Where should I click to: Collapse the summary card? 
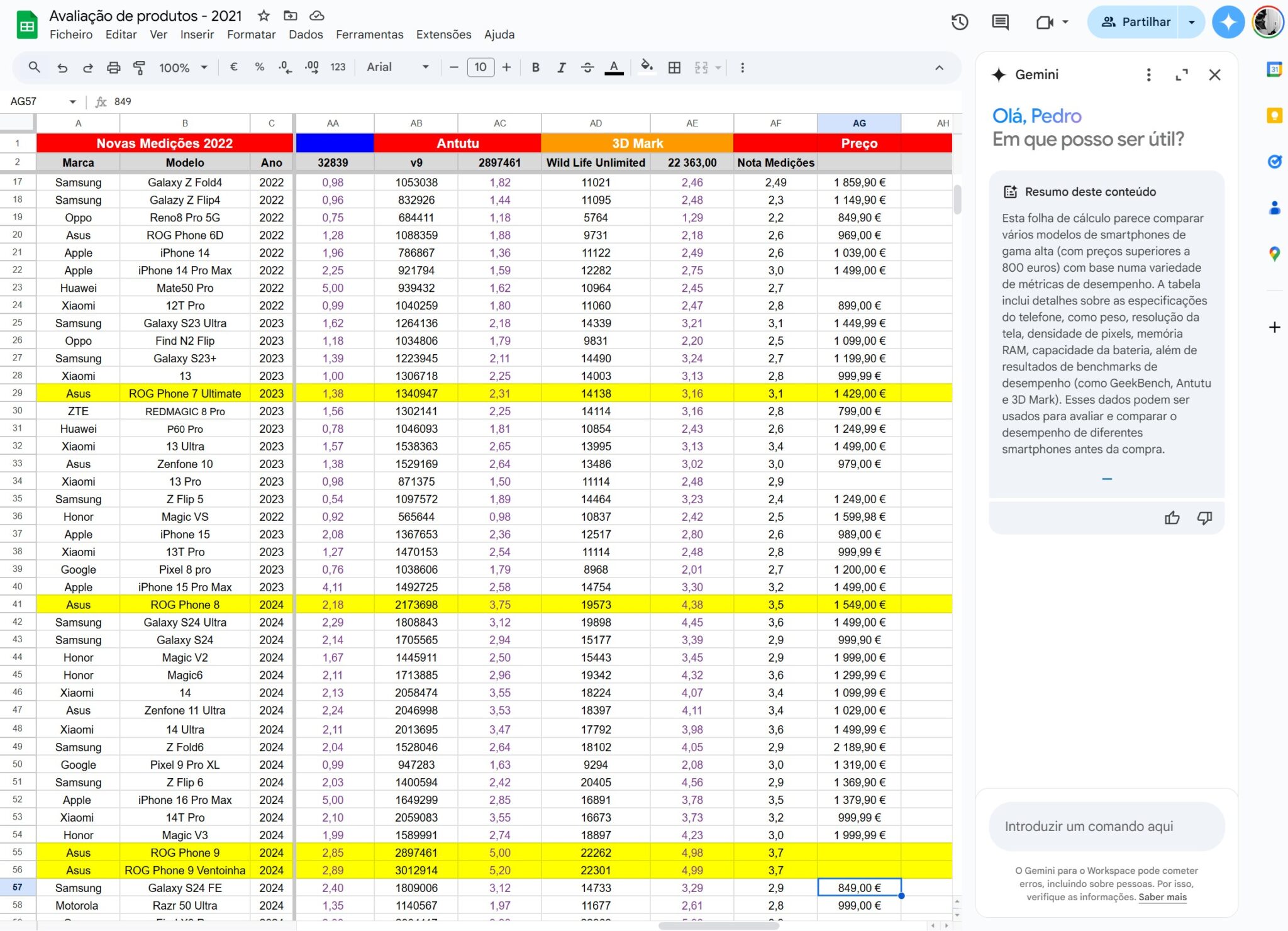pos(1107,479)
